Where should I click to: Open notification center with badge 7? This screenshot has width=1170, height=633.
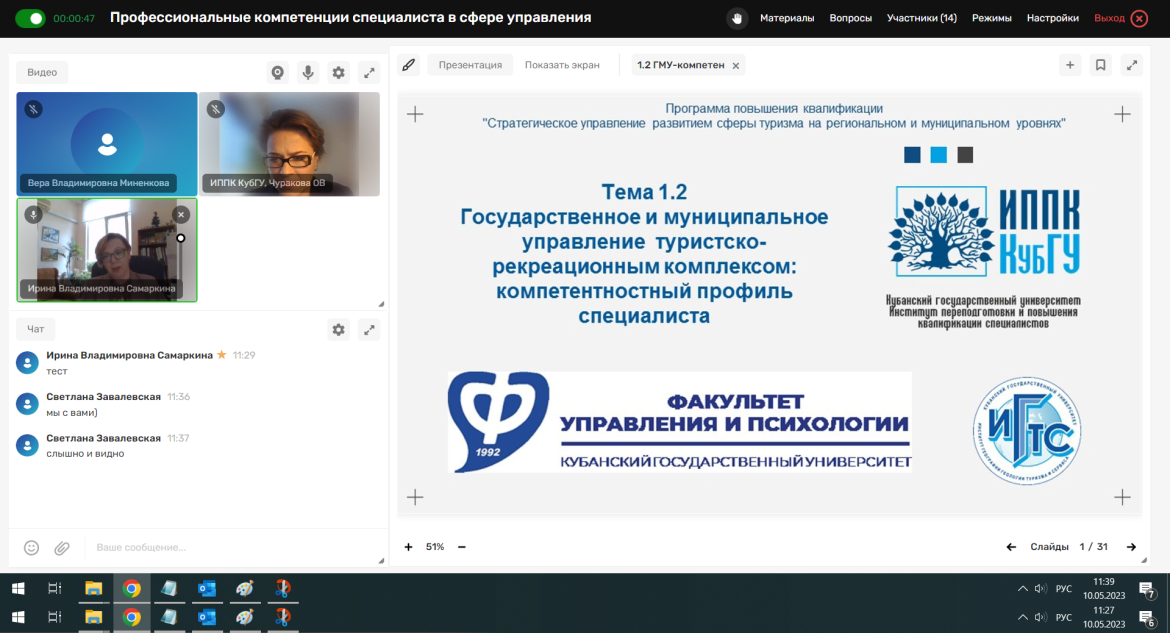pyautogui.click(x=1148, y=590)
